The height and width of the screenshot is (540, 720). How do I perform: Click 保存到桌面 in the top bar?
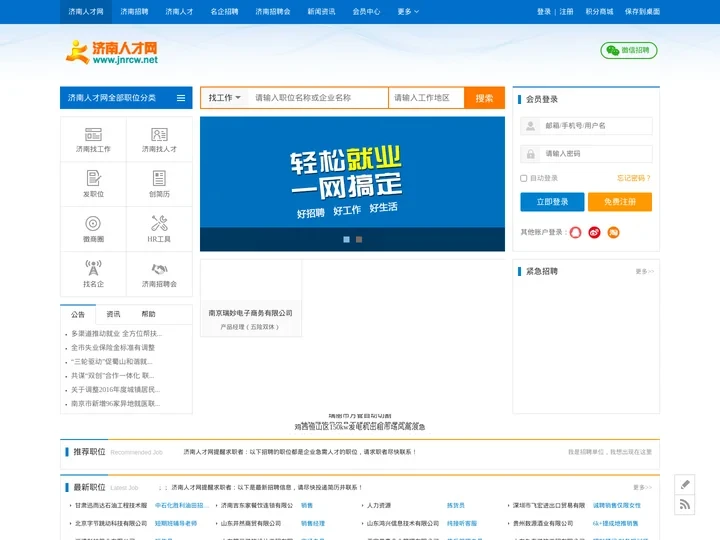coord(642,11)
